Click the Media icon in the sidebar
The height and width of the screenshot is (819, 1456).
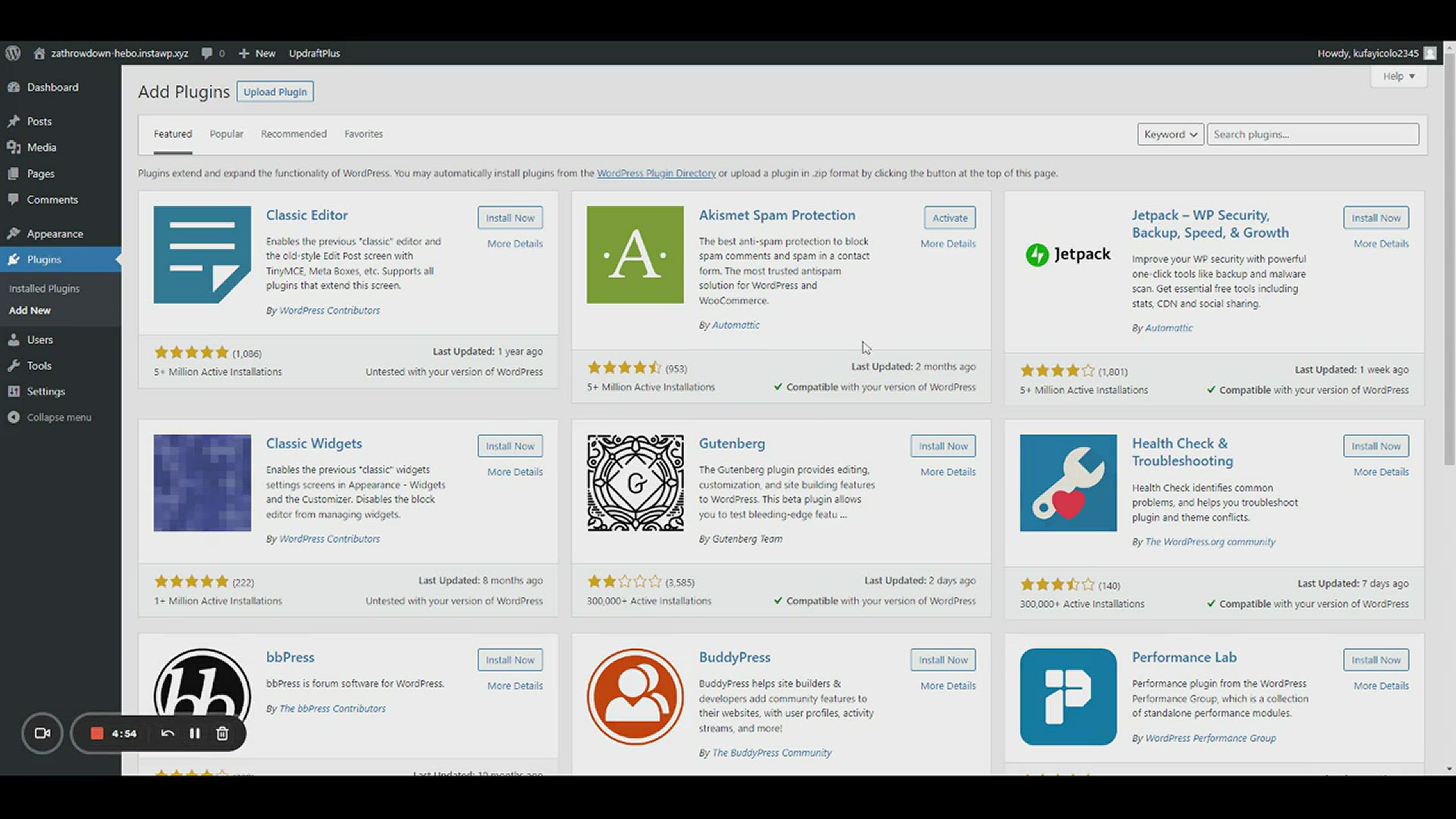14,147
